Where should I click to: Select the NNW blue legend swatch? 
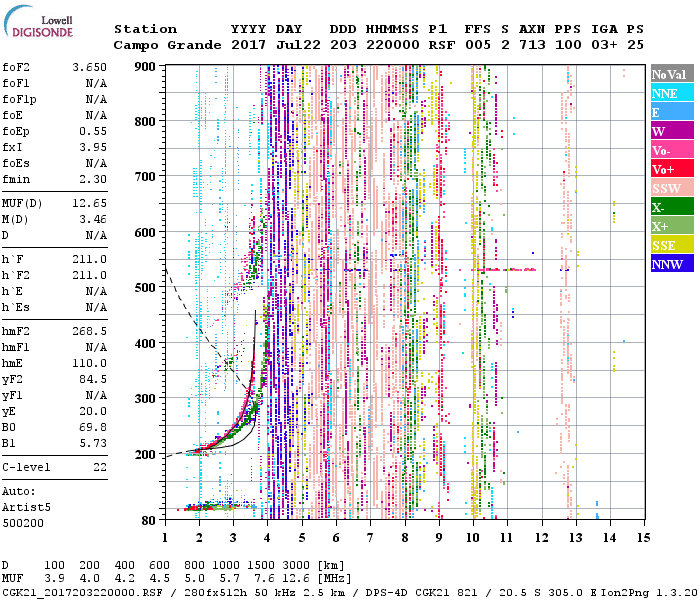(x=671, y=264)
